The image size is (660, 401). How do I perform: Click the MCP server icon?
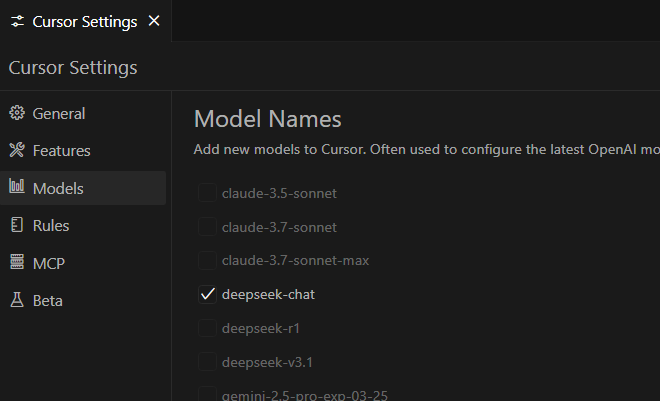coord(17,262)
